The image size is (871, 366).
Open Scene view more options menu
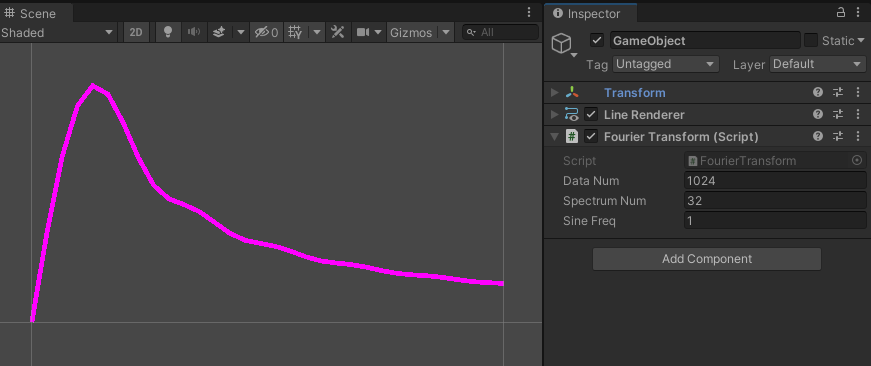[529, 13]
